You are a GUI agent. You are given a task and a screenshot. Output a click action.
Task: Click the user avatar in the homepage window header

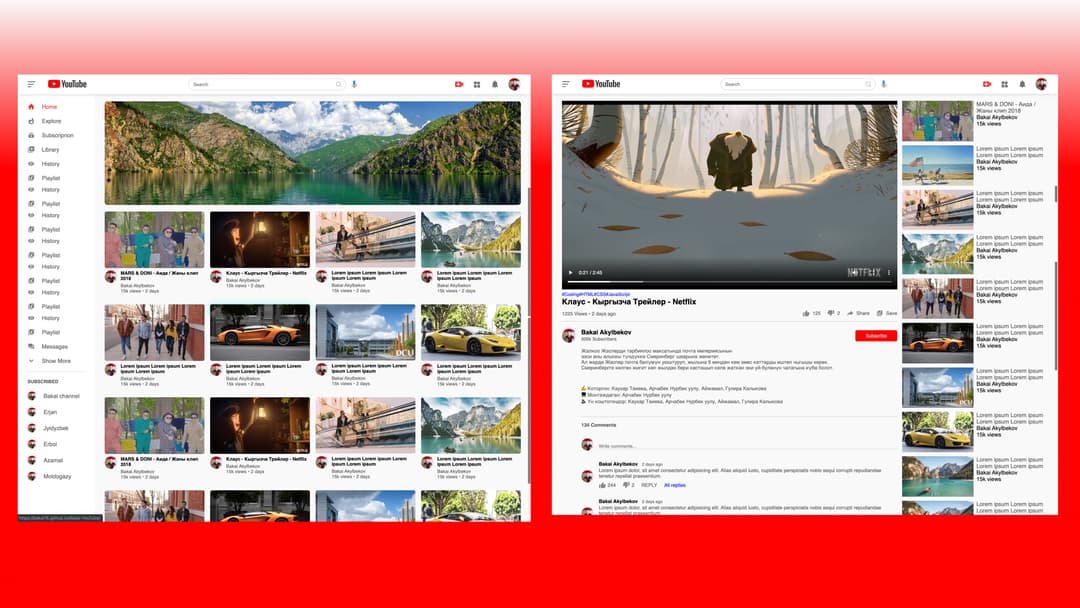514,84
